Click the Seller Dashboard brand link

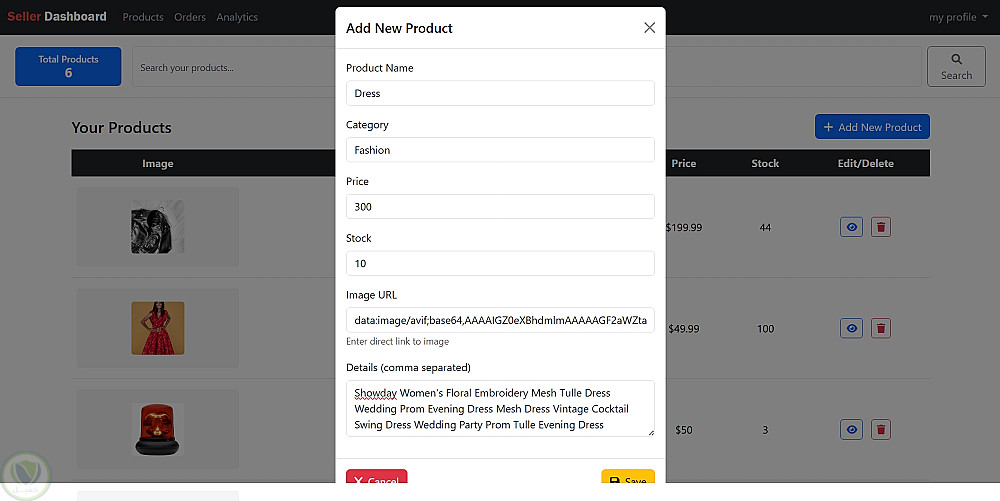(x=57, y=17)
